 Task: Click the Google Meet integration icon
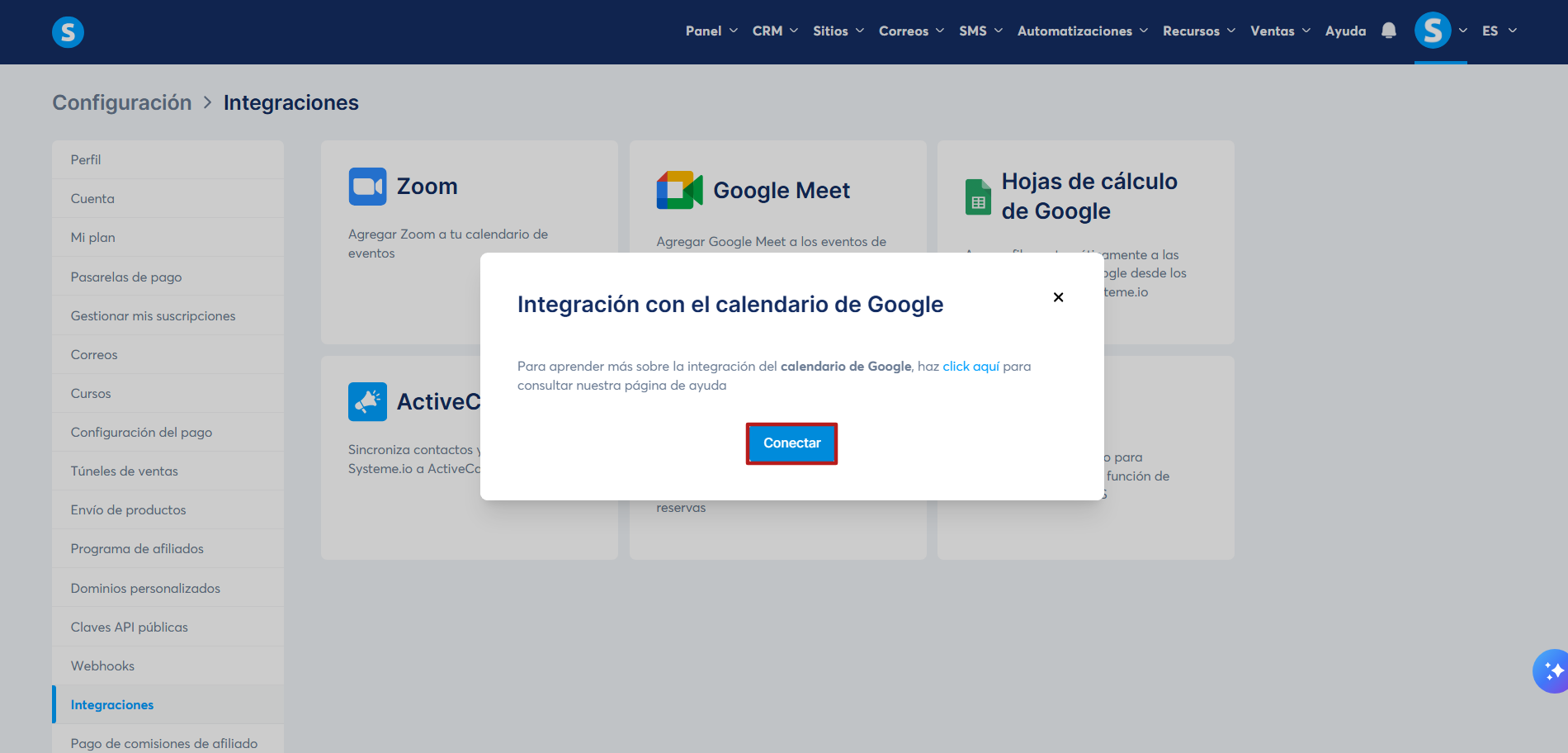coord(679,191)
